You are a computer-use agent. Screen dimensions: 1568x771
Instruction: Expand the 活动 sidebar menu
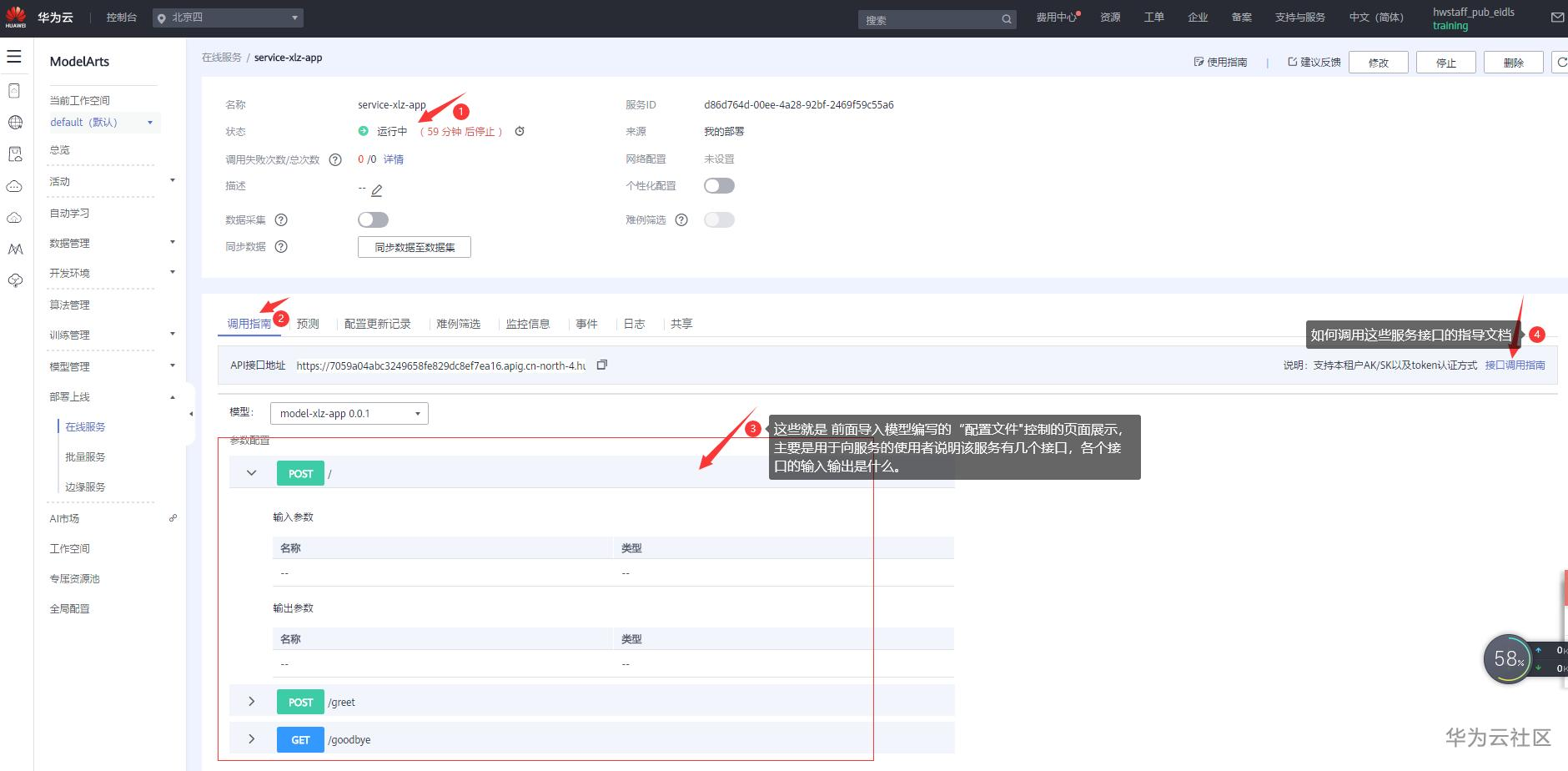point(173,181)
